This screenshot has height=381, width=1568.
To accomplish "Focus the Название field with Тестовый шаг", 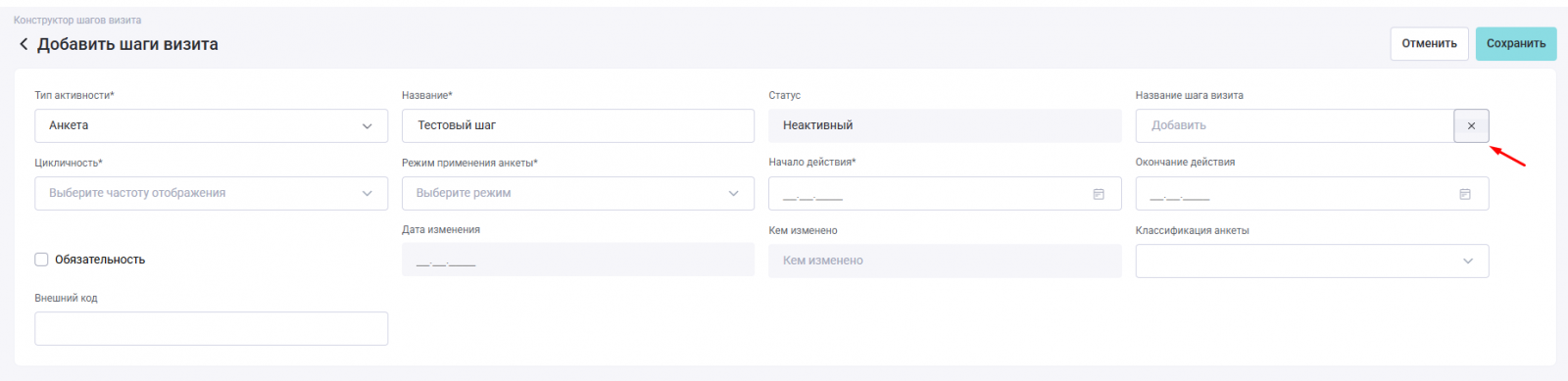I will [x=578, y=125].
